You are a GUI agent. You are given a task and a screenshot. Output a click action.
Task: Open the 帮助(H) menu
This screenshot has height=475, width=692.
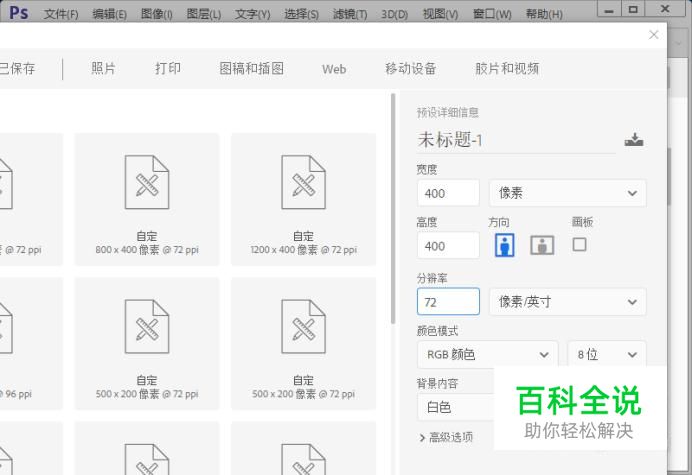(x=544, y=14)
